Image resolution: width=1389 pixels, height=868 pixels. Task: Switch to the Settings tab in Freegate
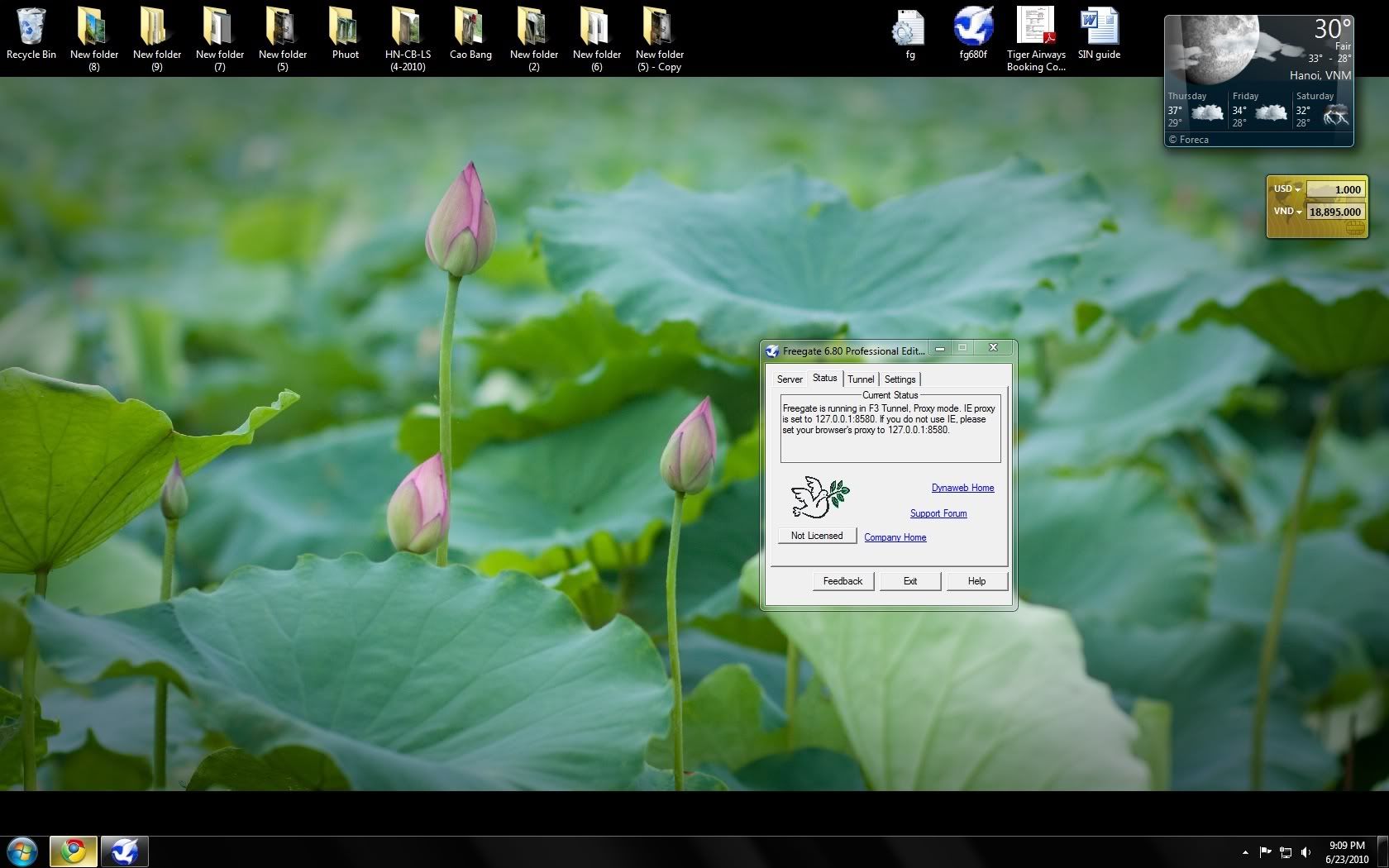(x=900, y=379)
